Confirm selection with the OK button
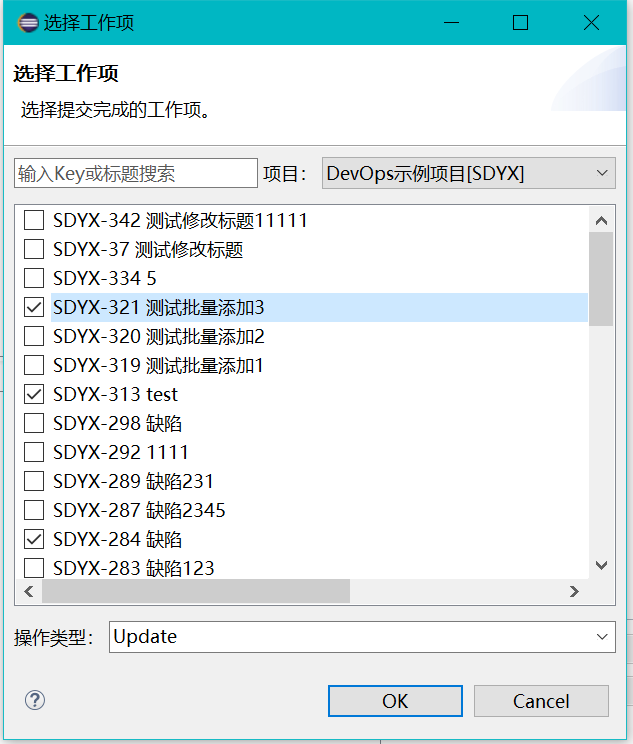 [x=395, y=701]
